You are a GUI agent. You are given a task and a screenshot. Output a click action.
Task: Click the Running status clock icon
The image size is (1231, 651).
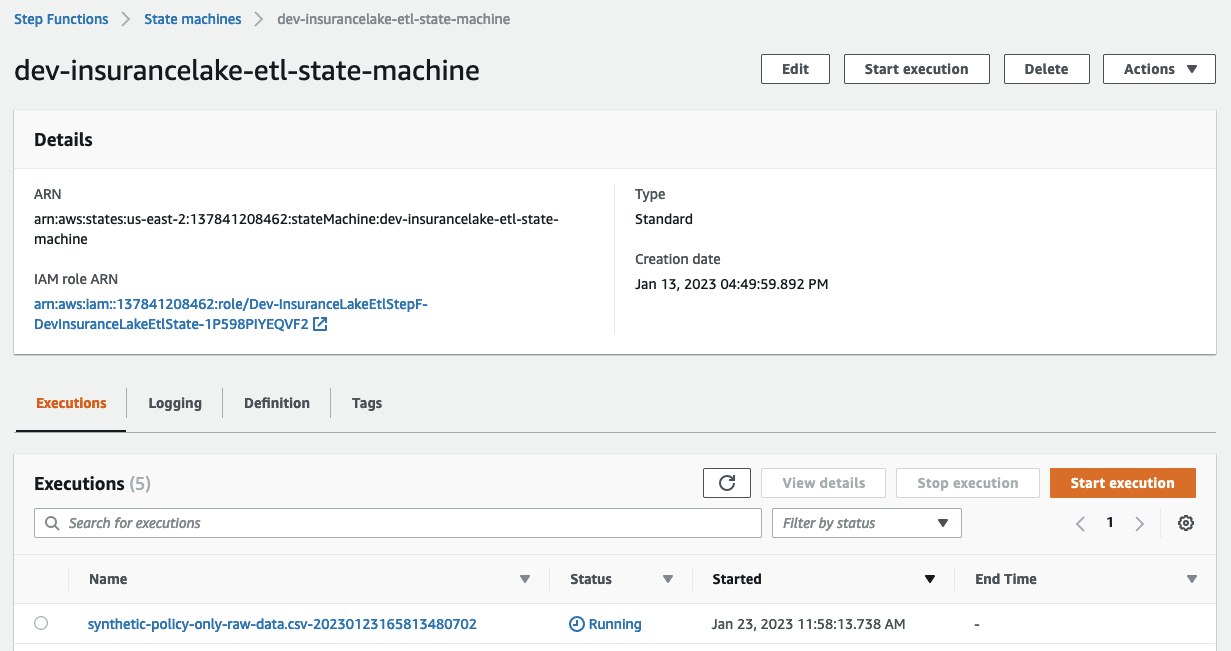tap(576, 623)
